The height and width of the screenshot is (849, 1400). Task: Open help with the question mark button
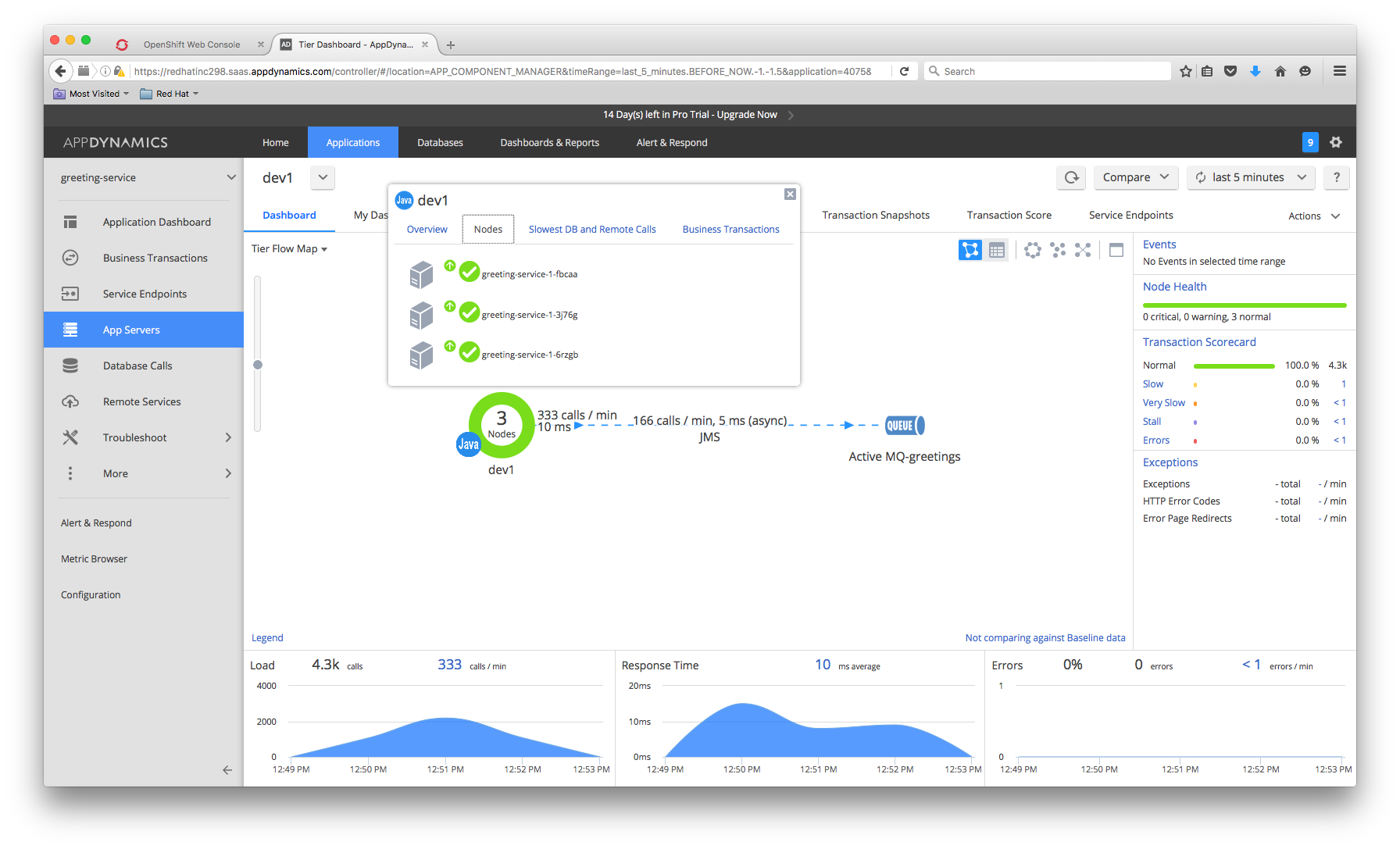coord(1337,177)
